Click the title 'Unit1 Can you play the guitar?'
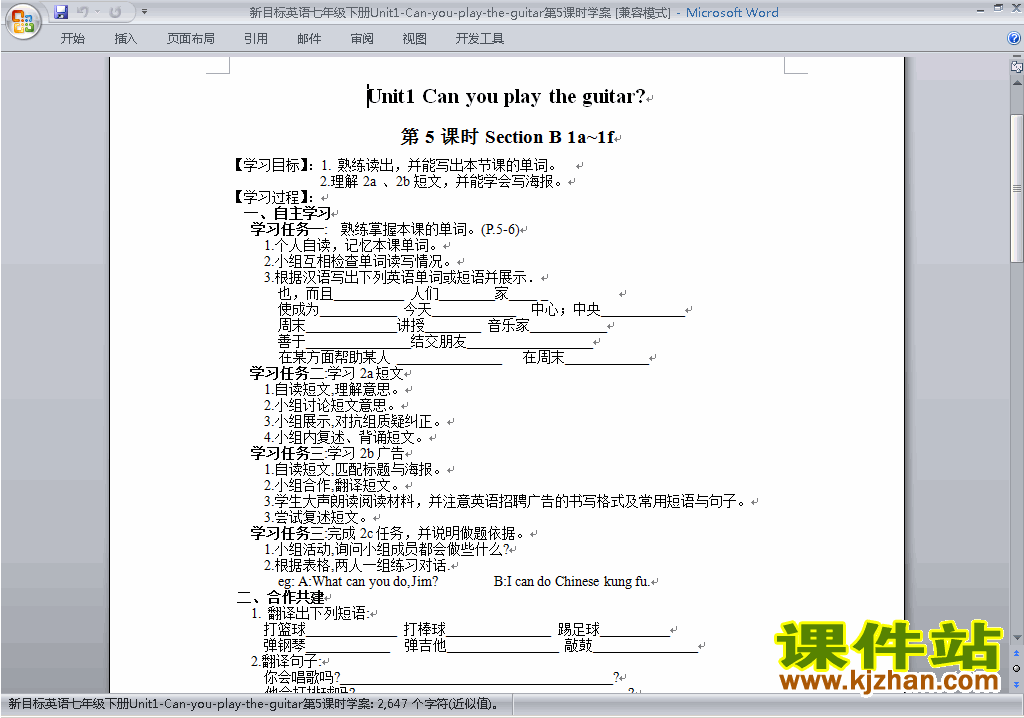1024x718 pixels. point(506,97)
